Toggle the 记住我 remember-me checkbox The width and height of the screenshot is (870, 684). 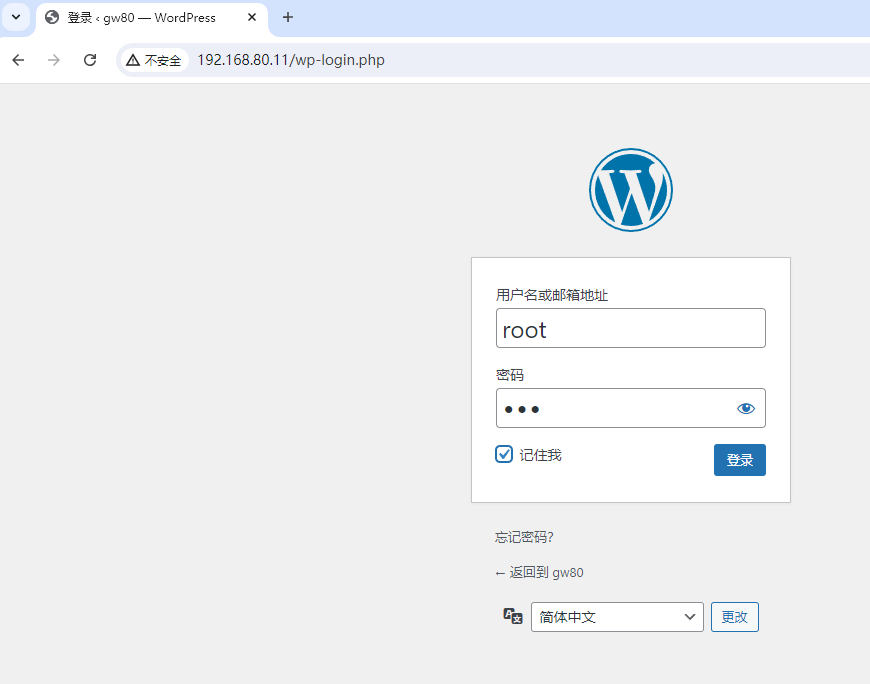coord(504,454)
